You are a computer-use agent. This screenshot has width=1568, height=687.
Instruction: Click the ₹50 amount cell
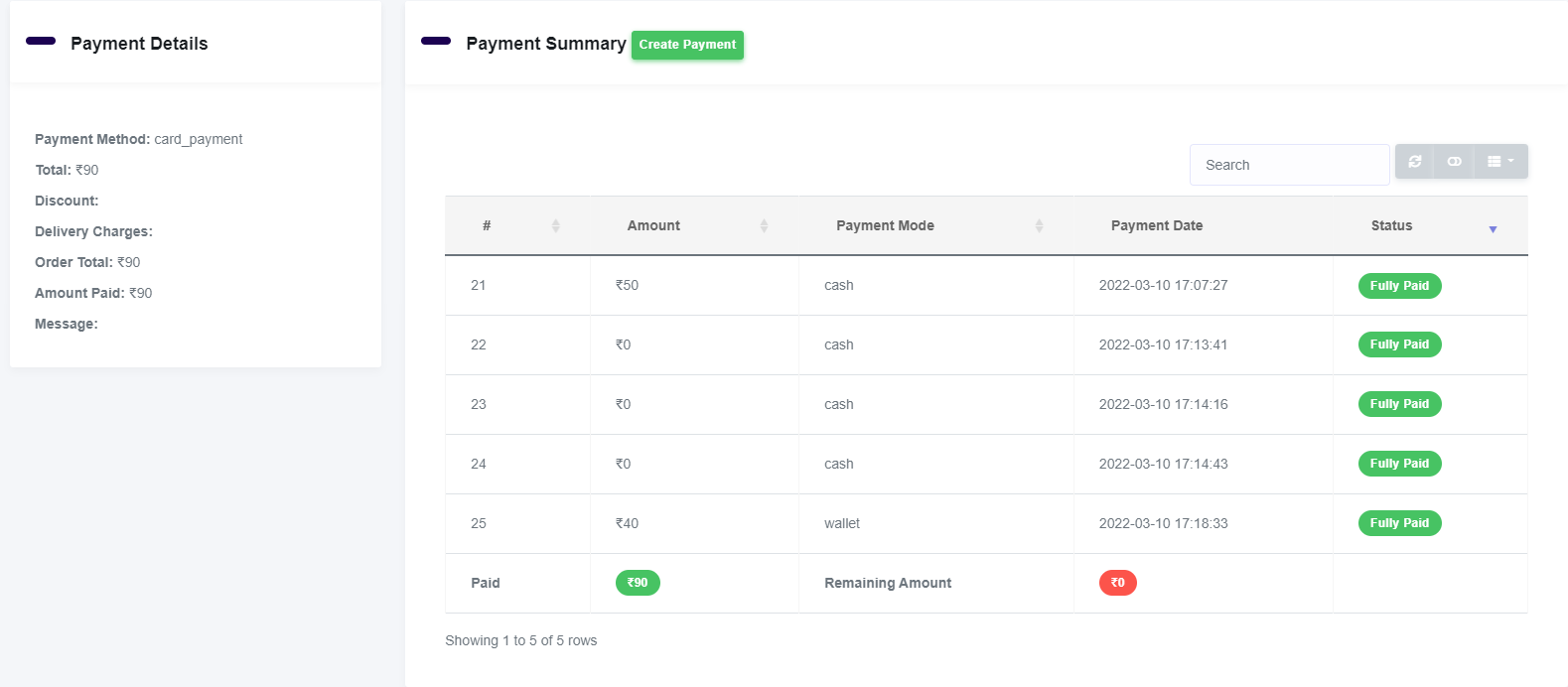(627, 286)
